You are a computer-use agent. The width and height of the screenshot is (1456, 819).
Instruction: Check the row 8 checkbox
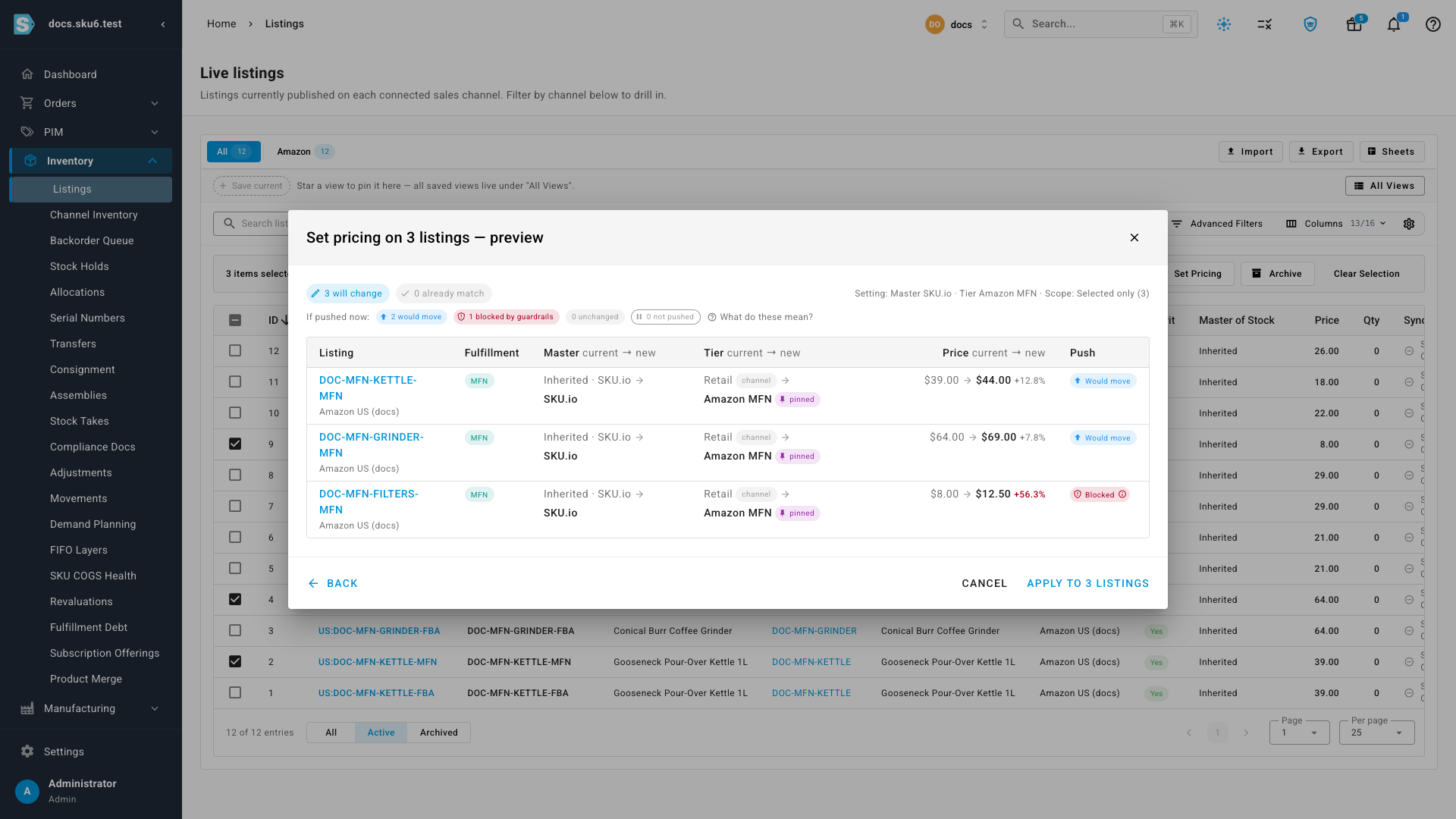pyautogui.click(x=235, y=475)
